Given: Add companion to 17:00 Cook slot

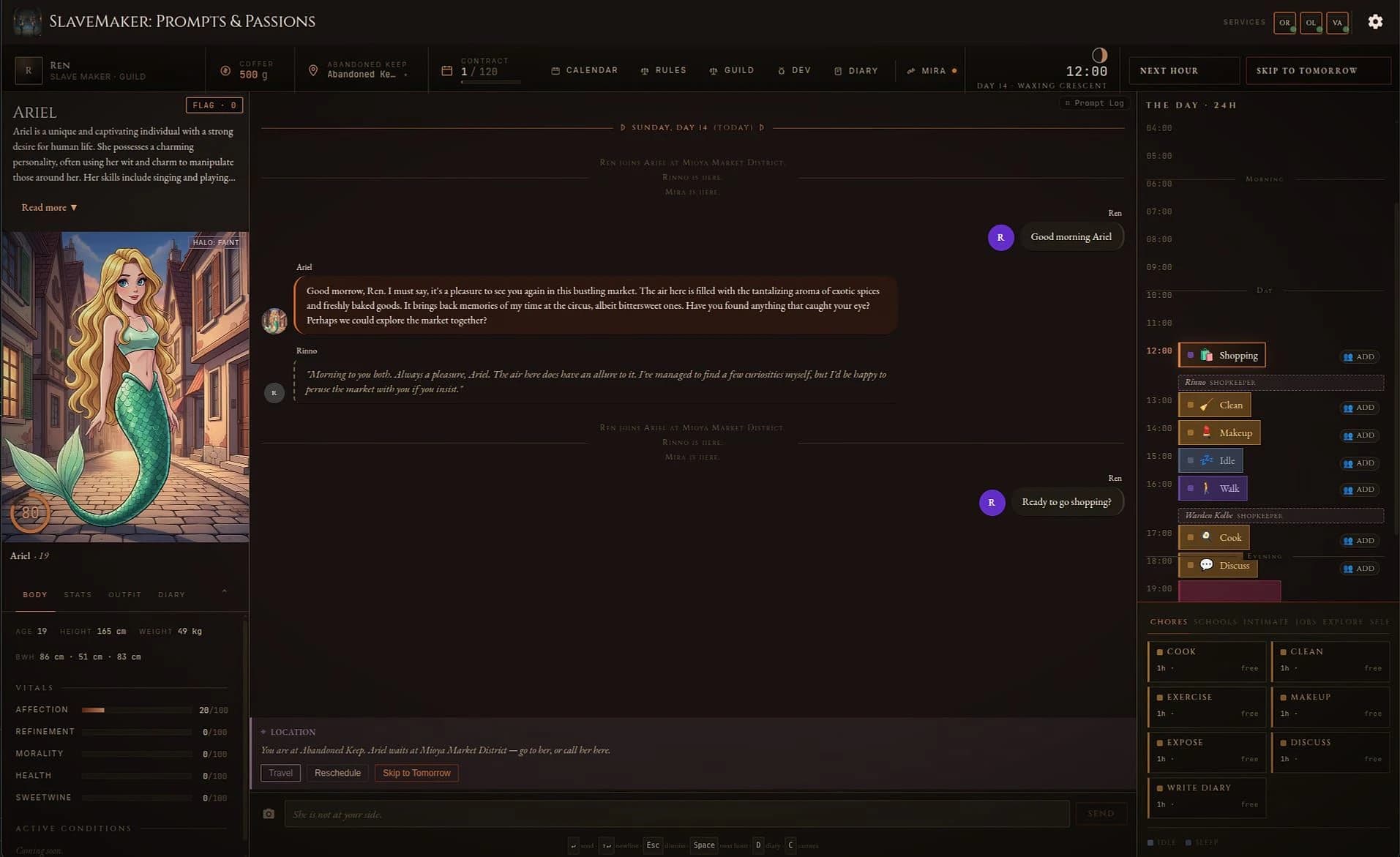Looking at the screenshot, I should point(1359,541).
